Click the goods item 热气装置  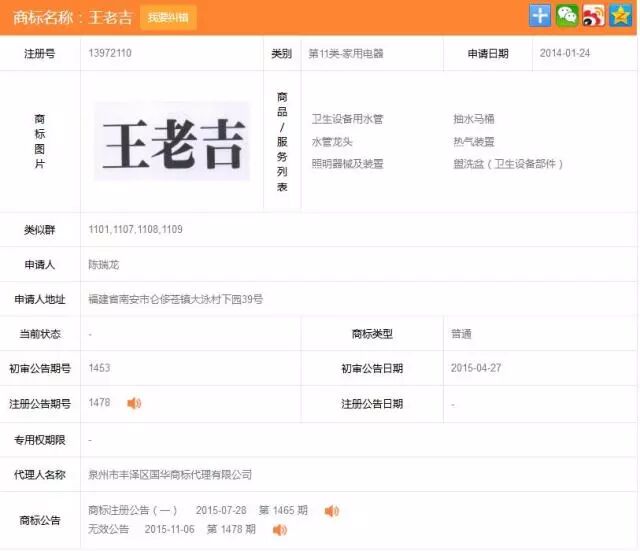coord(473,142)
